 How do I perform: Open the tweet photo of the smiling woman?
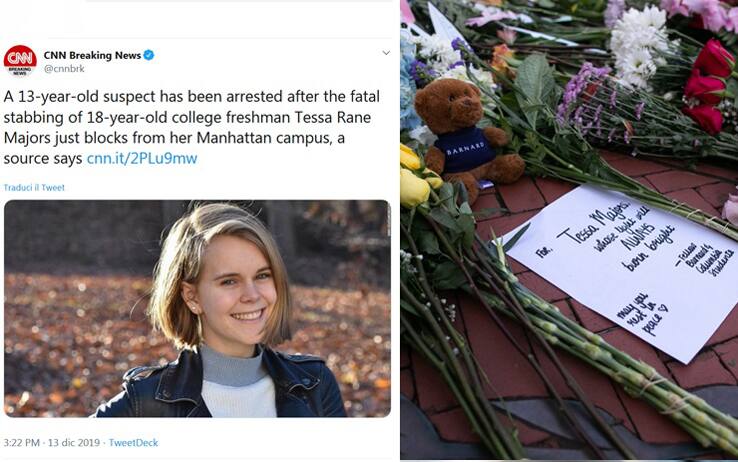click(x=197, y=308)
